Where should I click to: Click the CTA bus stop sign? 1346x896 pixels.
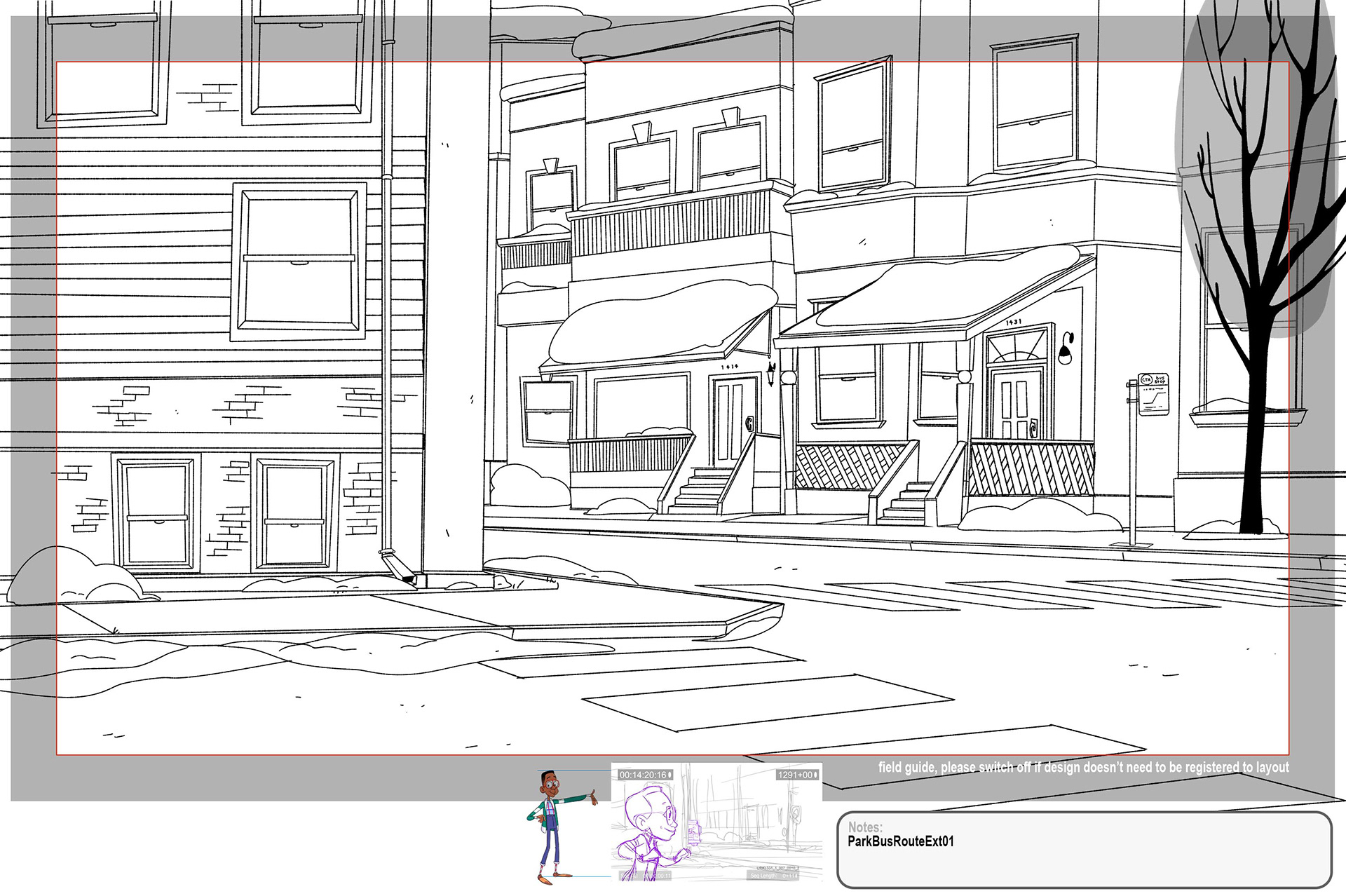pyautogui.click(x=1153, y=394)
